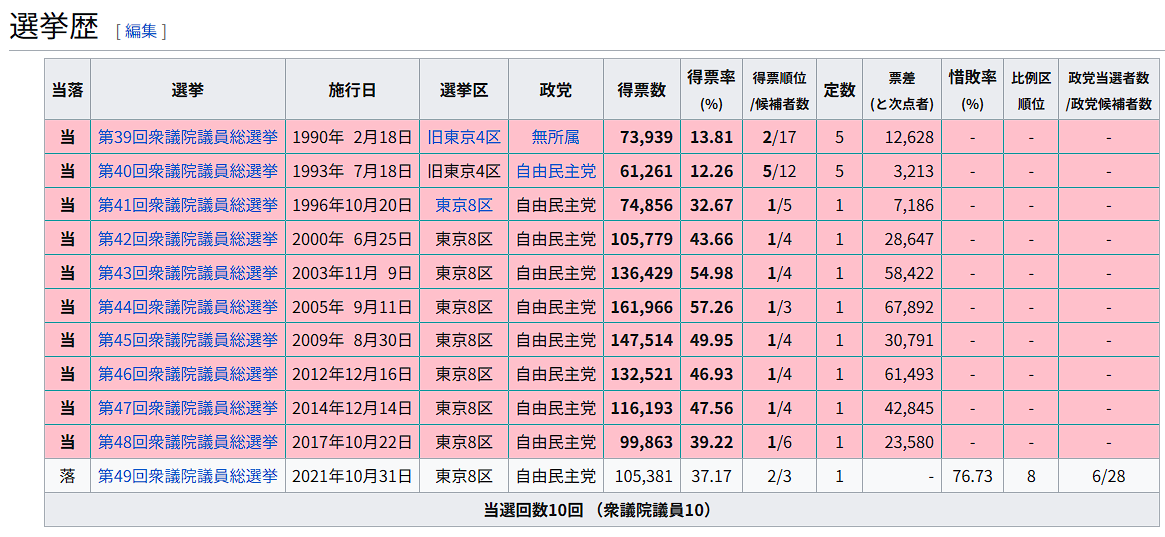Screen dimensions: 1165x537
Task: Open 旧東京4区 link in the 1990 row
Action: [x=464, y=137]
